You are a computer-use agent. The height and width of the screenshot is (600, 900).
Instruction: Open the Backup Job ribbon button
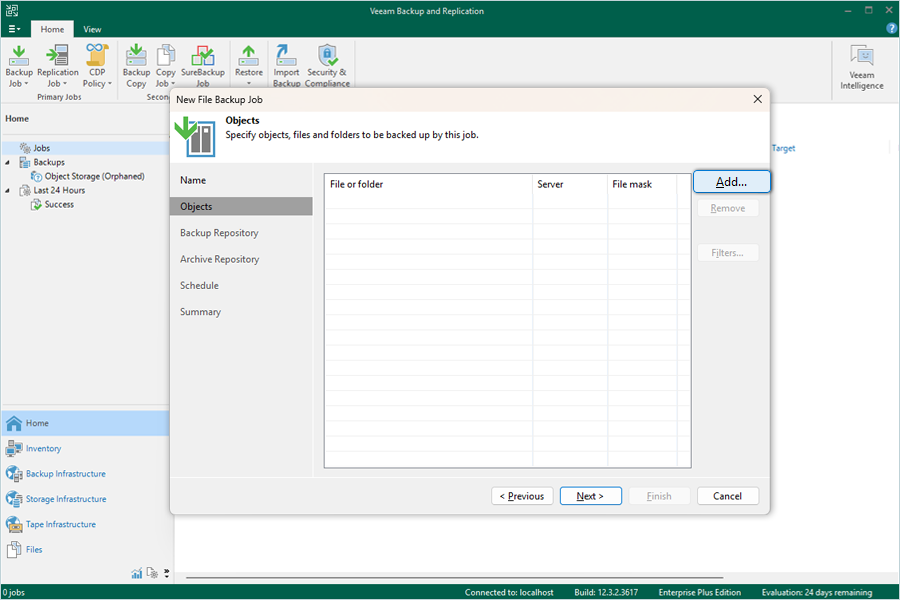[x=19, y=66]
